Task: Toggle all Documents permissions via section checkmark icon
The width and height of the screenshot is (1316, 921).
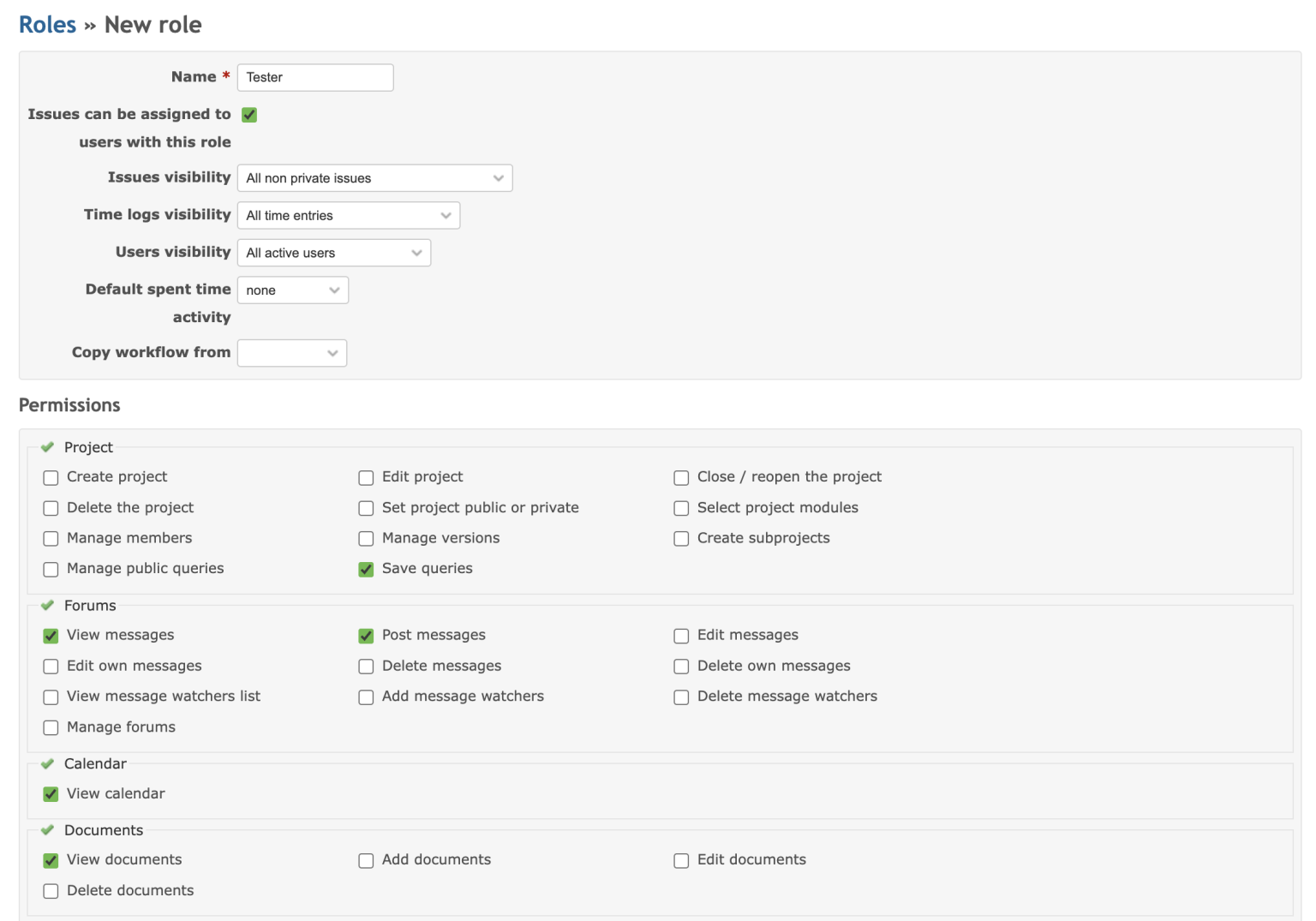Action: (48, 829)
